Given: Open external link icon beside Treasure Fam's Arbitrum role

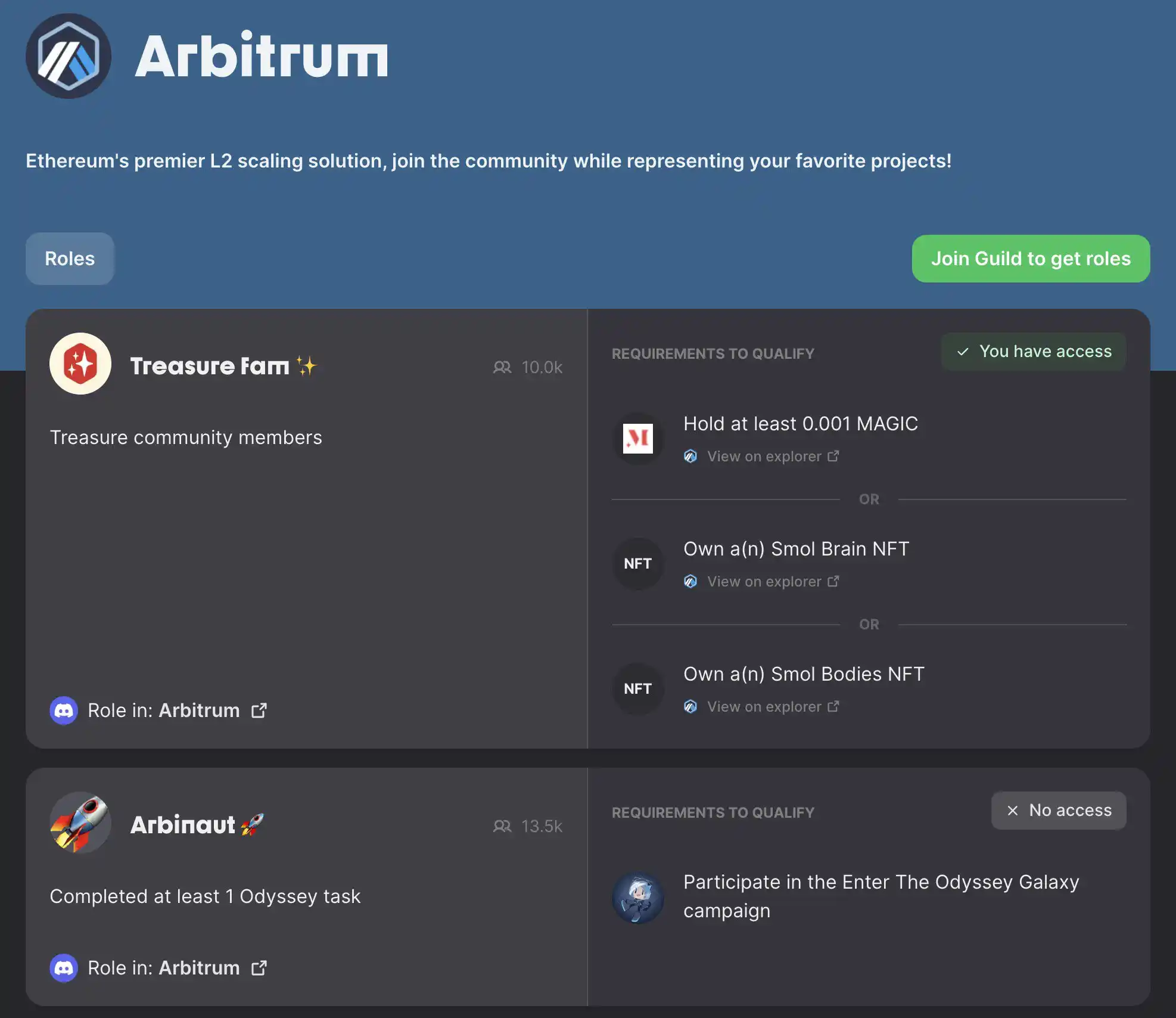Looking at the screenshot, I should [x=259, y=710].
